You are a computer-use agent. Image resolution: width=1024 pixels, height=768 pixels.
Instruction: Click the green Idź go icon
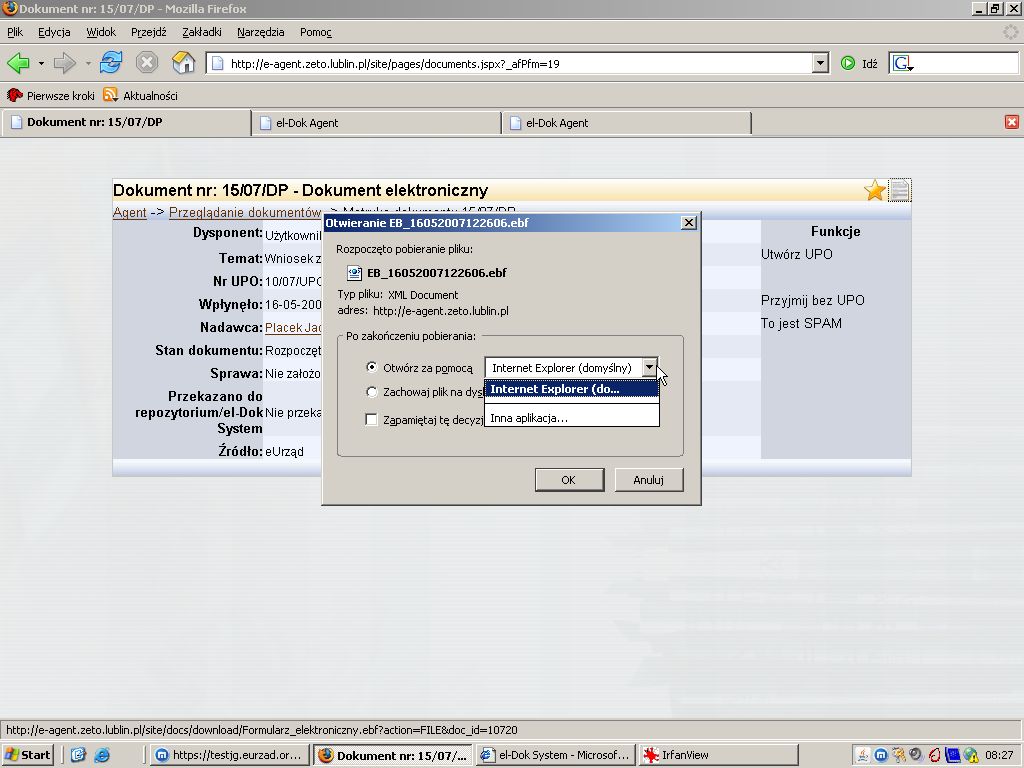(x=848, y=63)
